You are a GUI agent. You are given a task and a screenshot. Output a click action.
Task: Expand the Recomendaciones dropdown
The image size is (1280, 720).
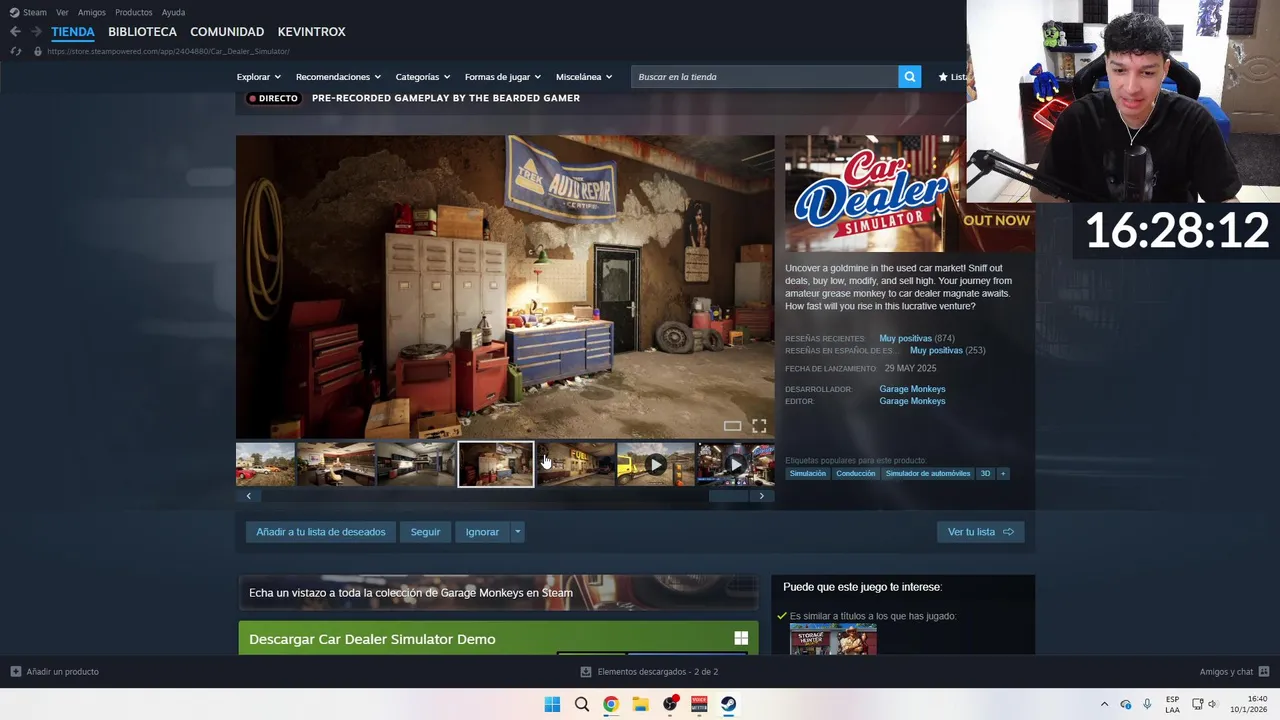pos(338,77)
